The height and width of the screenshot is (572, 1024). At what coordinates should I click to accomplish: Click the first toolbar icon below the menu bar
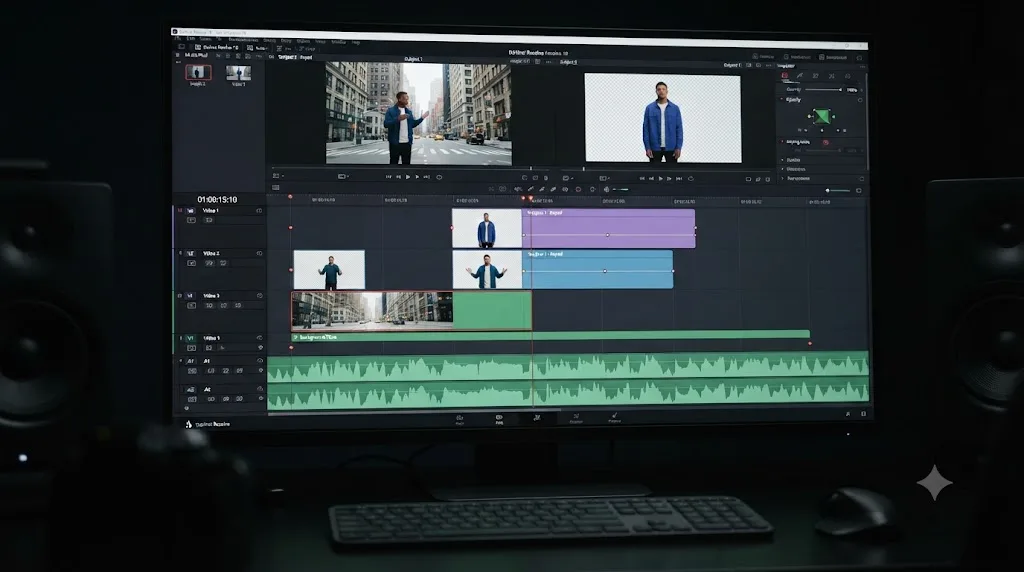click(x=182, y=47)
